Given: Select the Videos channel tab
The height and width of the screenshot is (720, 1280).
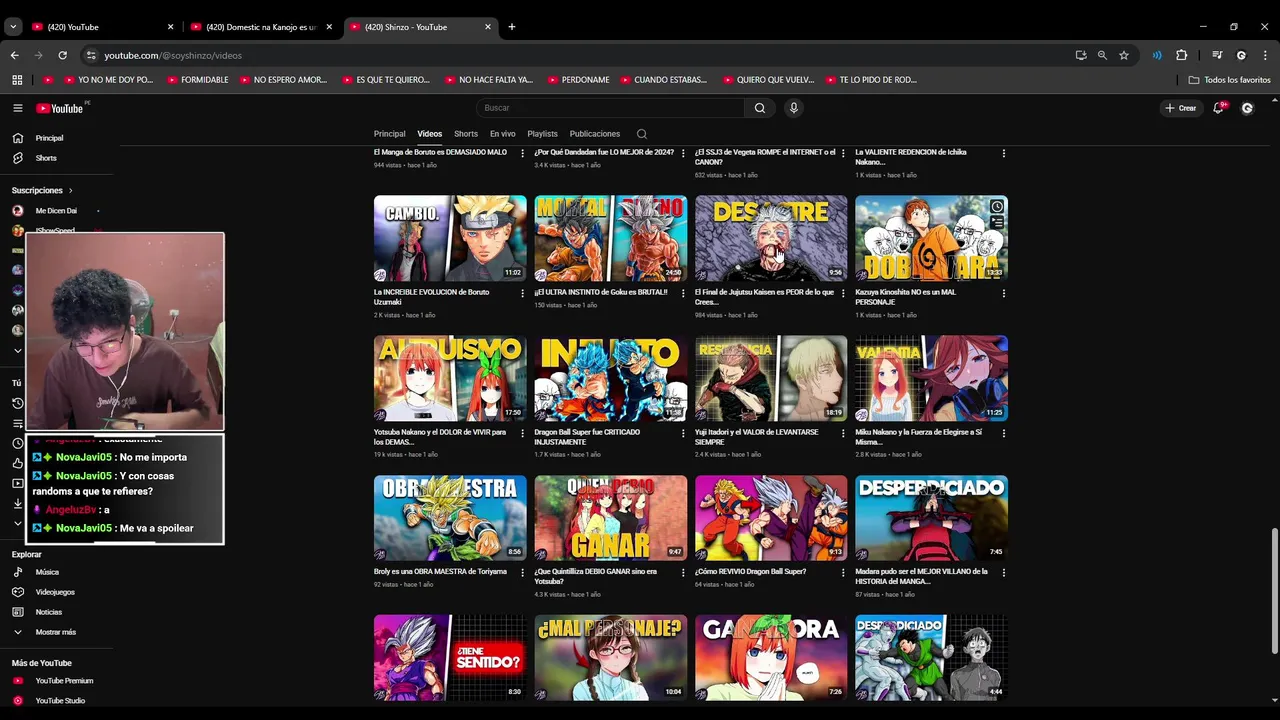Looking at the screenshot, I should (x=430, y=134).
